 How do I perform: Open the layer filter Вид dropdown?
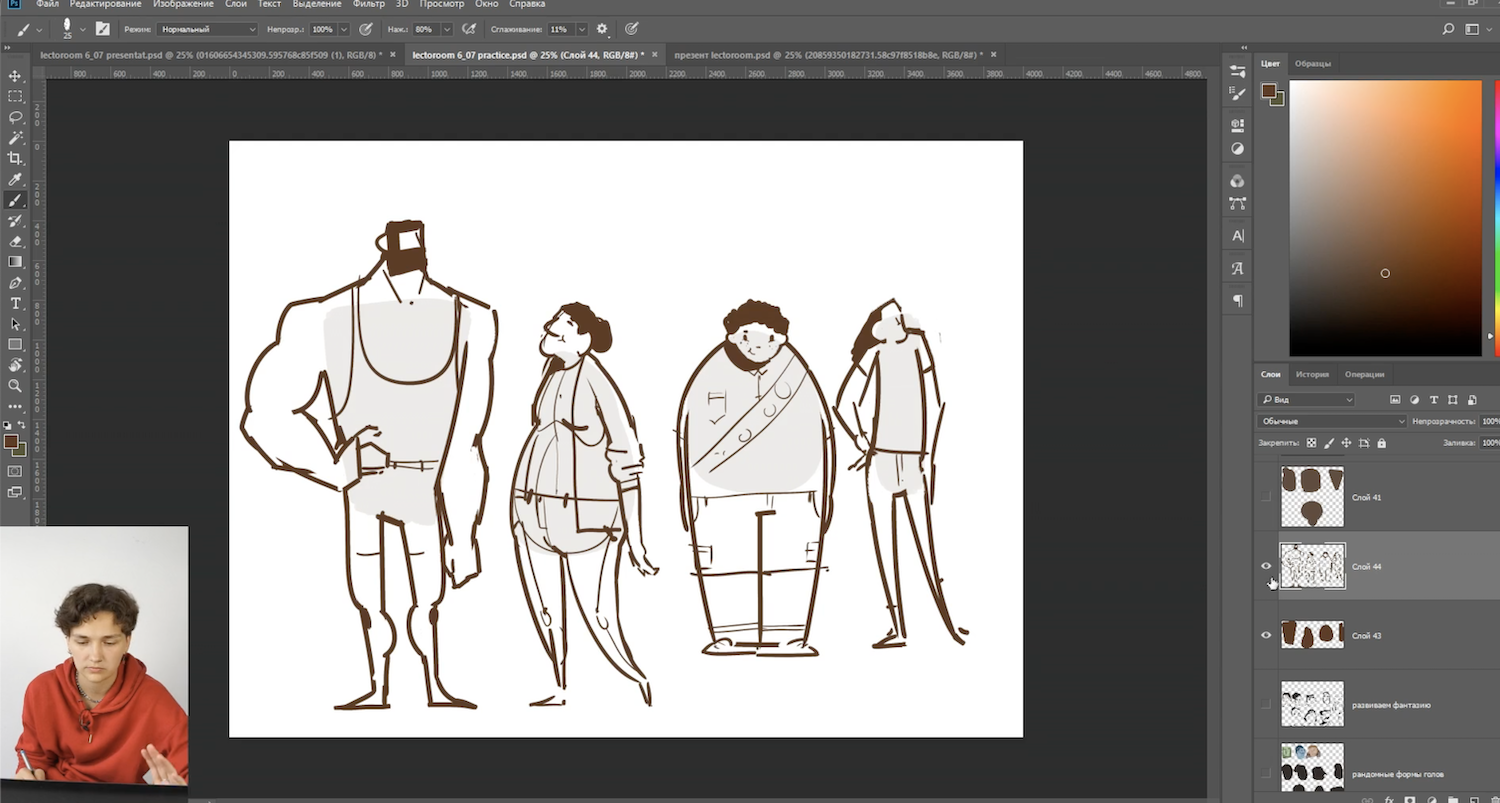(x=1306, y=400)
